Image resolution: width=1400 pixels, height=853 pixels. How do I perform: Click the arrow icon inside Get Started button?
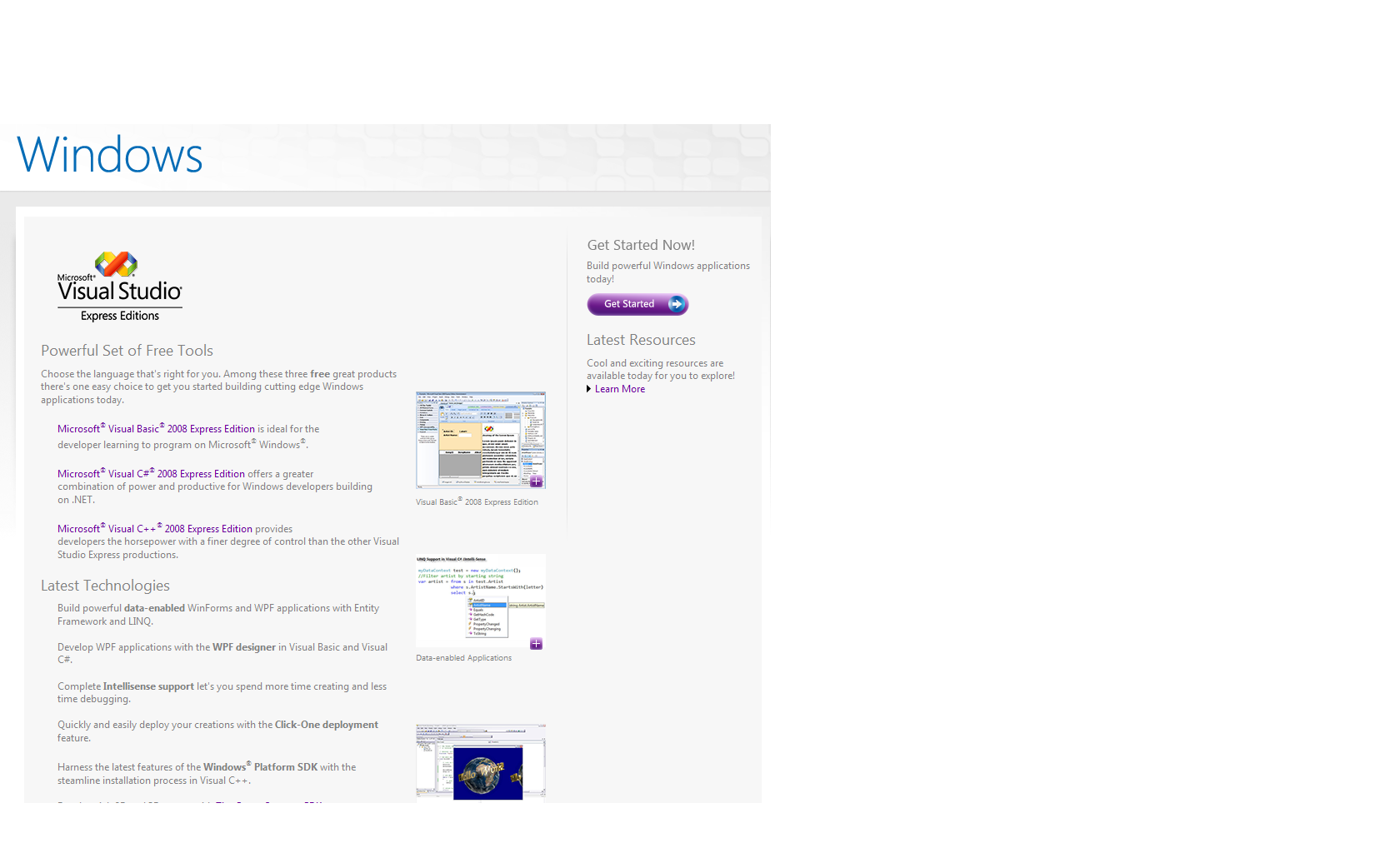click(677, 304)
